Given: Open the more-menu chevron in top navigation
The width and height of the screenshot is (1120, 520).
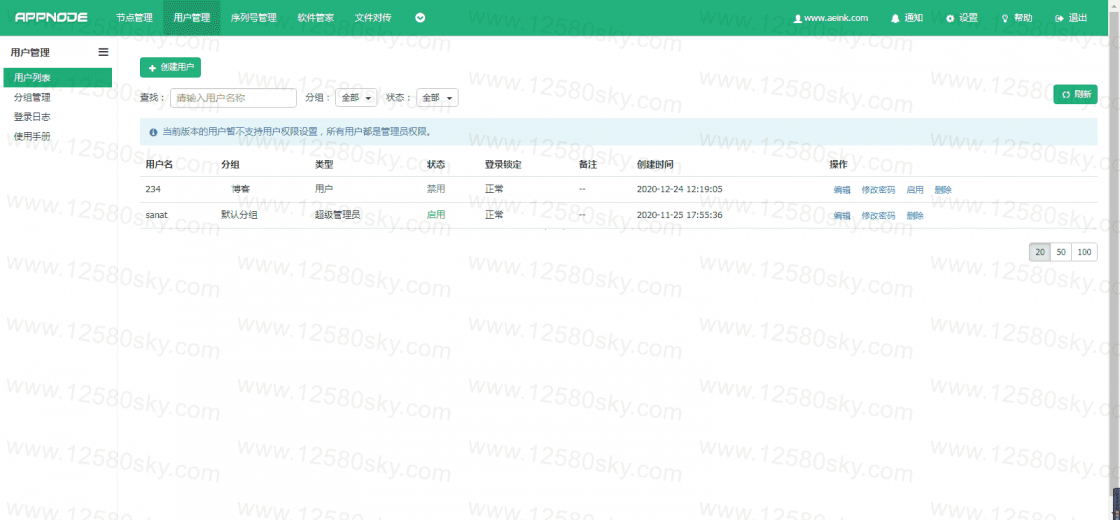Looking at the screenshot, I should click(420, 18).
